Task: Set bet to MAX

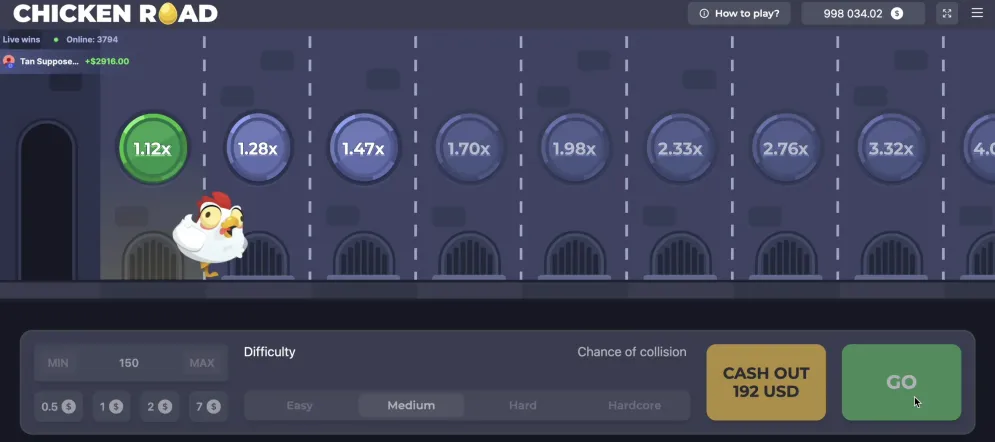Action: point(201,363)
